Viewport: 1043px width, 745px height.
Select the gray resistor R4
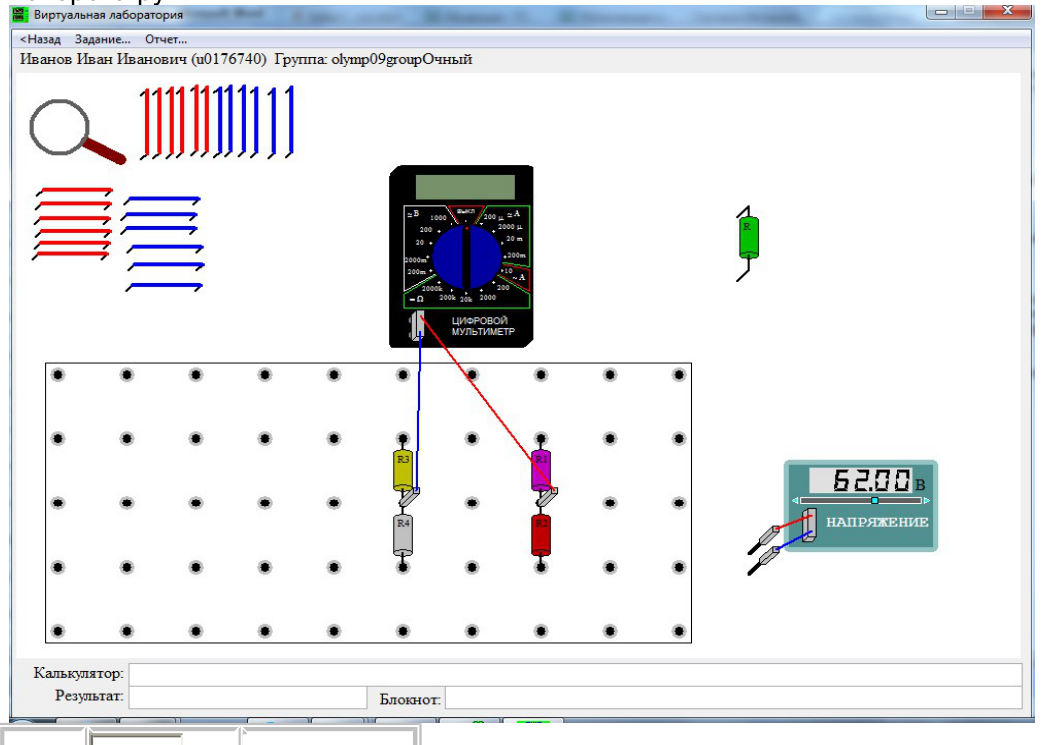coord(403,535)
